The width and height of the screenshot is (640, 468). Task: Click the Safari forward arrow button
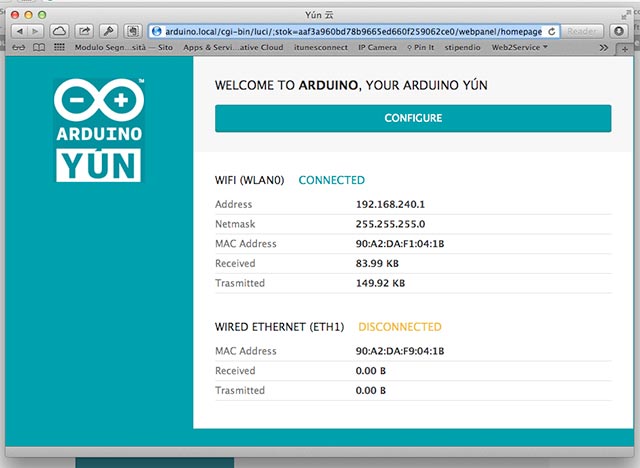tap(36, 31)
